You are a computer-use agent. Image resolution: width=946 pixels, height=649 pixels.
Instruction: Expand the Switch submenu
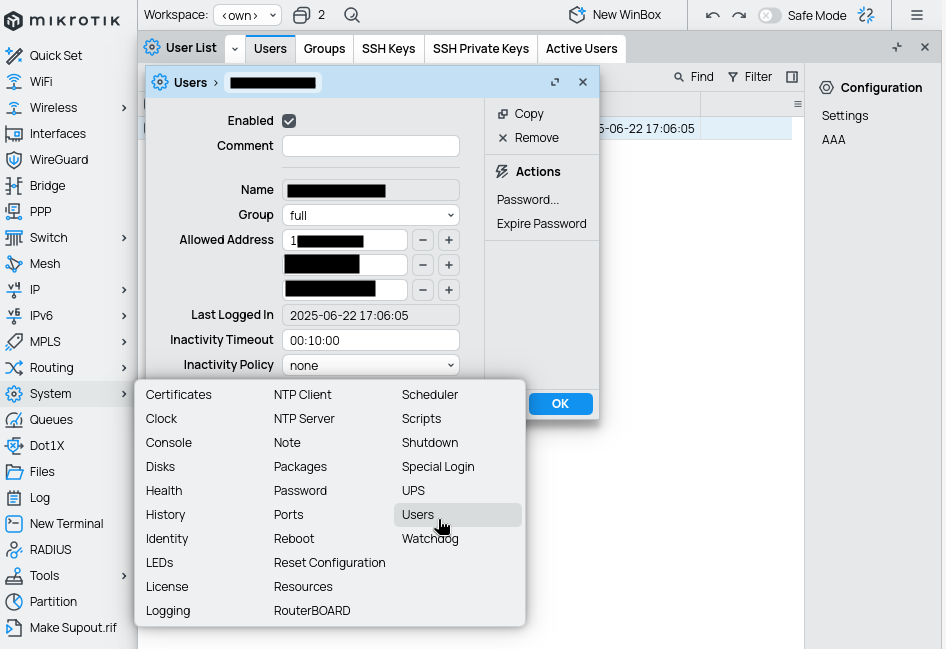(x=124, y=238)
